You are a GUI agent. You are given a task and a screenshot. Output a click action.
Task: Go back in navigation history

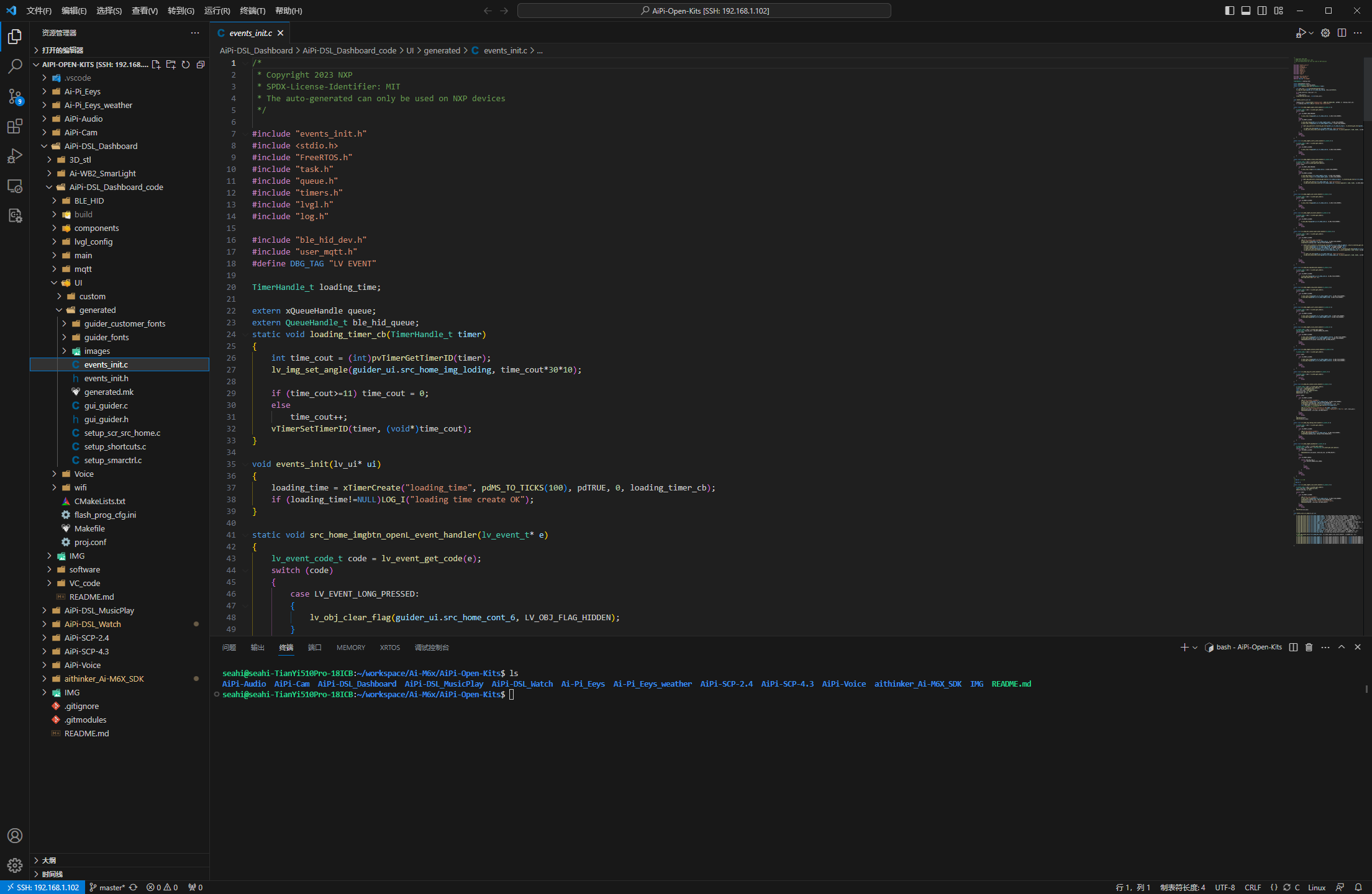pos(488,11)
